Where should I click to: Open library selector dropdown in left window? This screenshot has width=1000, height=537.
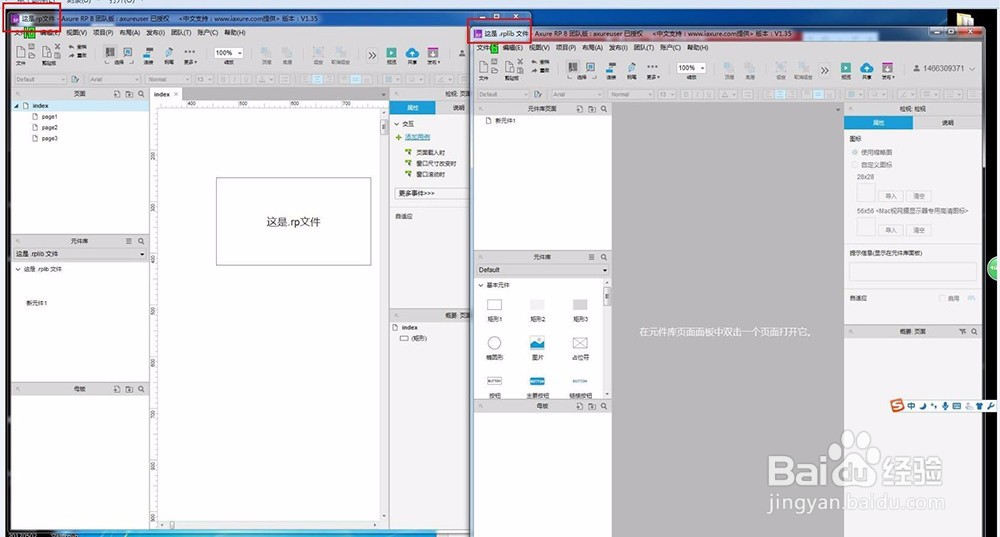click(x=80, y=254)
